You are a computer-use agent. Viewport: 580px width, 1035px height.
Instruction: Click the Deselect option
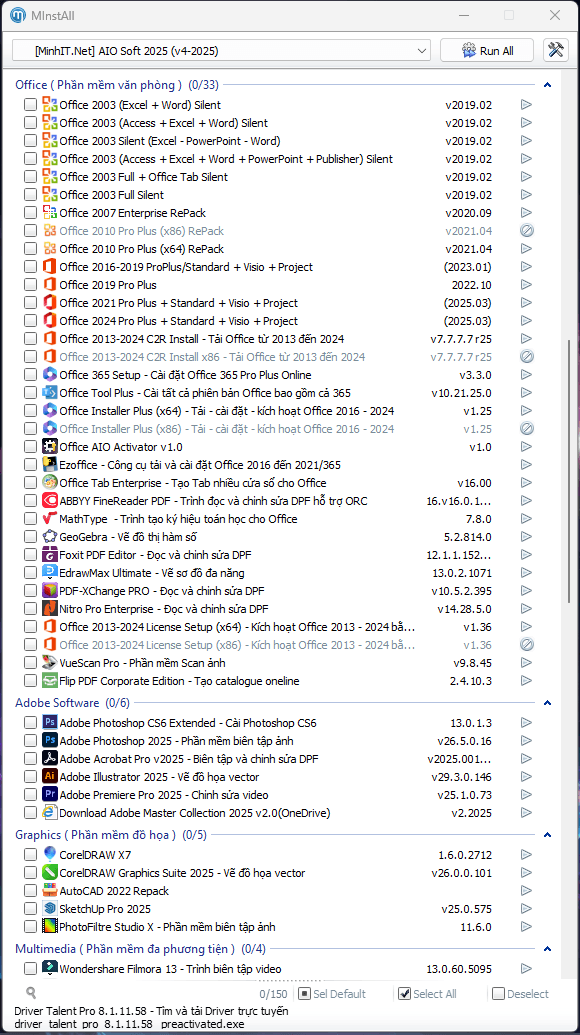tap(520, 993)
